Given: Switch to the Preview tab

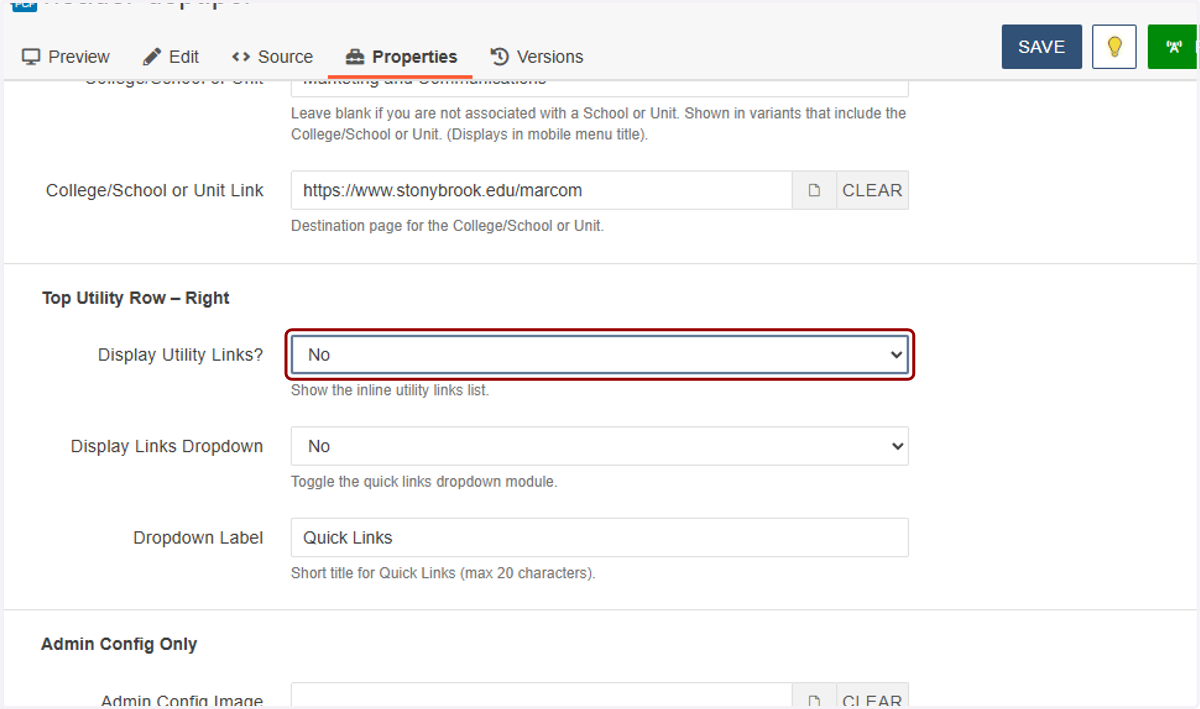Looking at the screenshot, I should pyautogui.click(x=66, y=57).
